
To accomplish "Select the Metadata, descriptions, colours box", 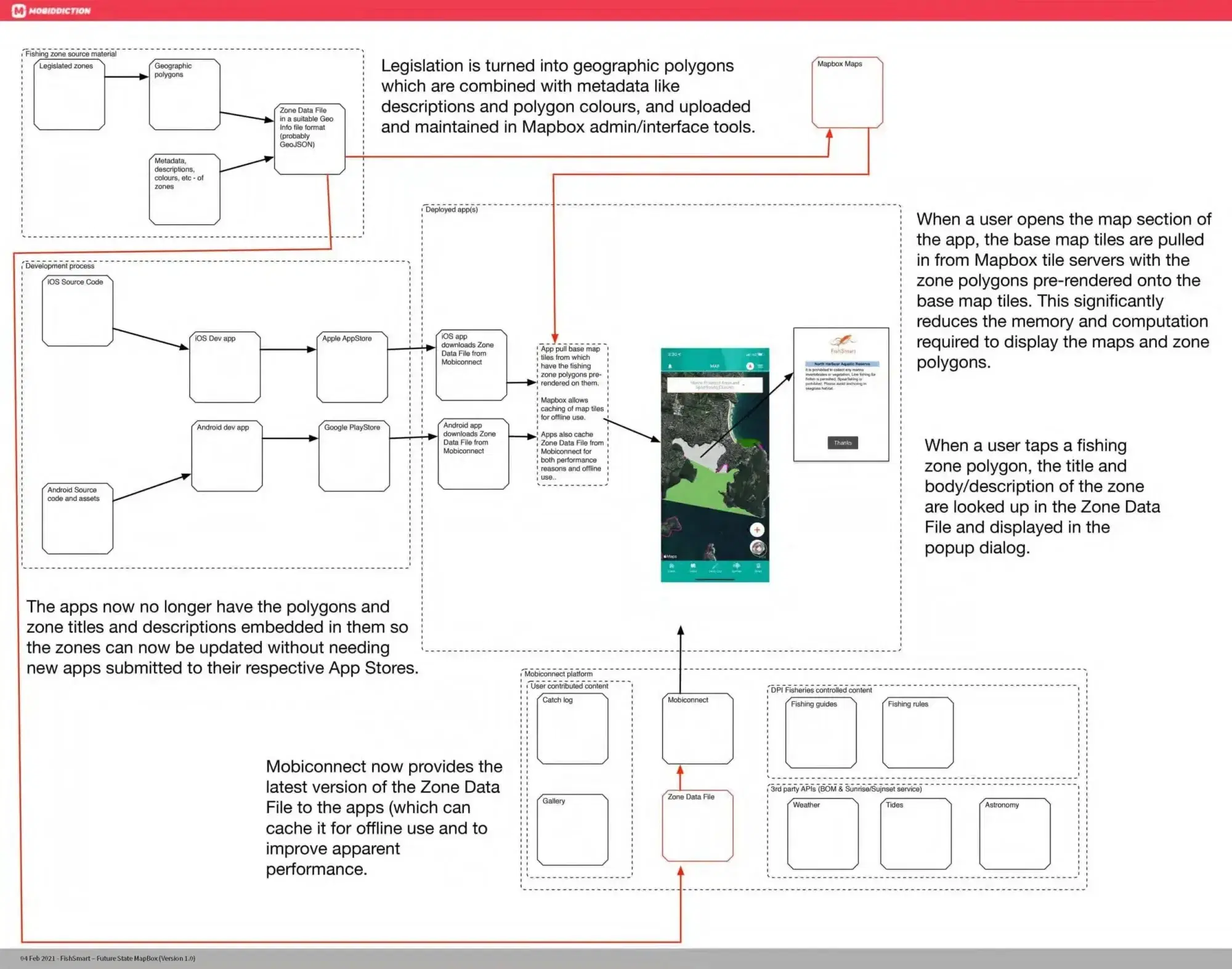I will pyautogui.click(x=184, y=189).
